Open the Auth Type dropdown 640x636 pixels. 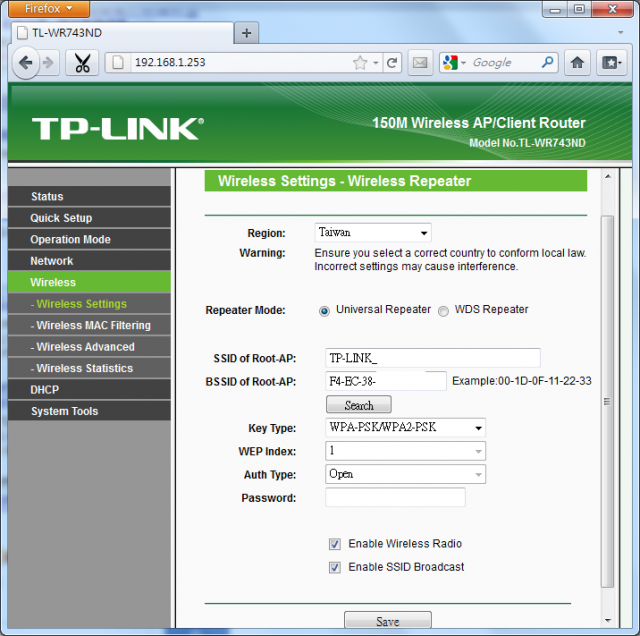pyautogui.click(x=406, y=474)
